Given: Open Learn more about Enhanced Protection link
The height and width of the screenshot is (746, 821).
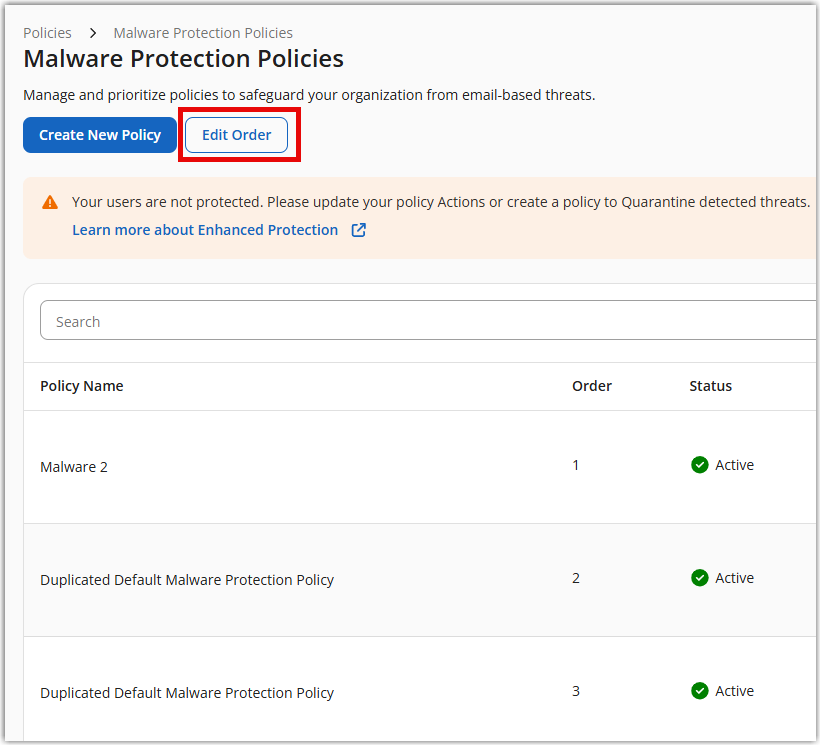Looking at the screenshot, I should 205,230.
